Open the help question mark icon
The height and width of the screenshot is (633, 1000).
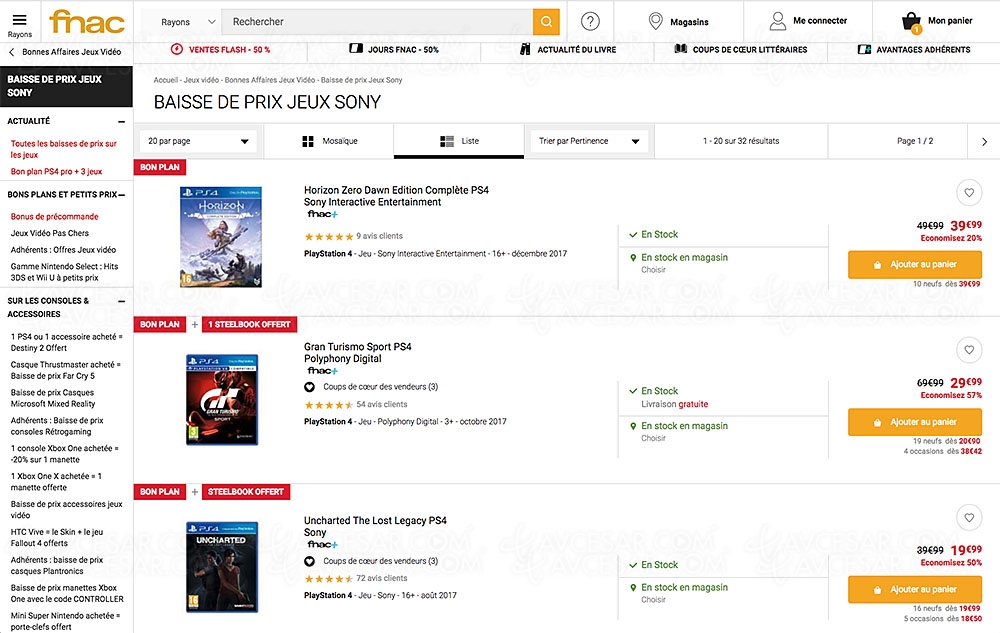tap(590, 22)
